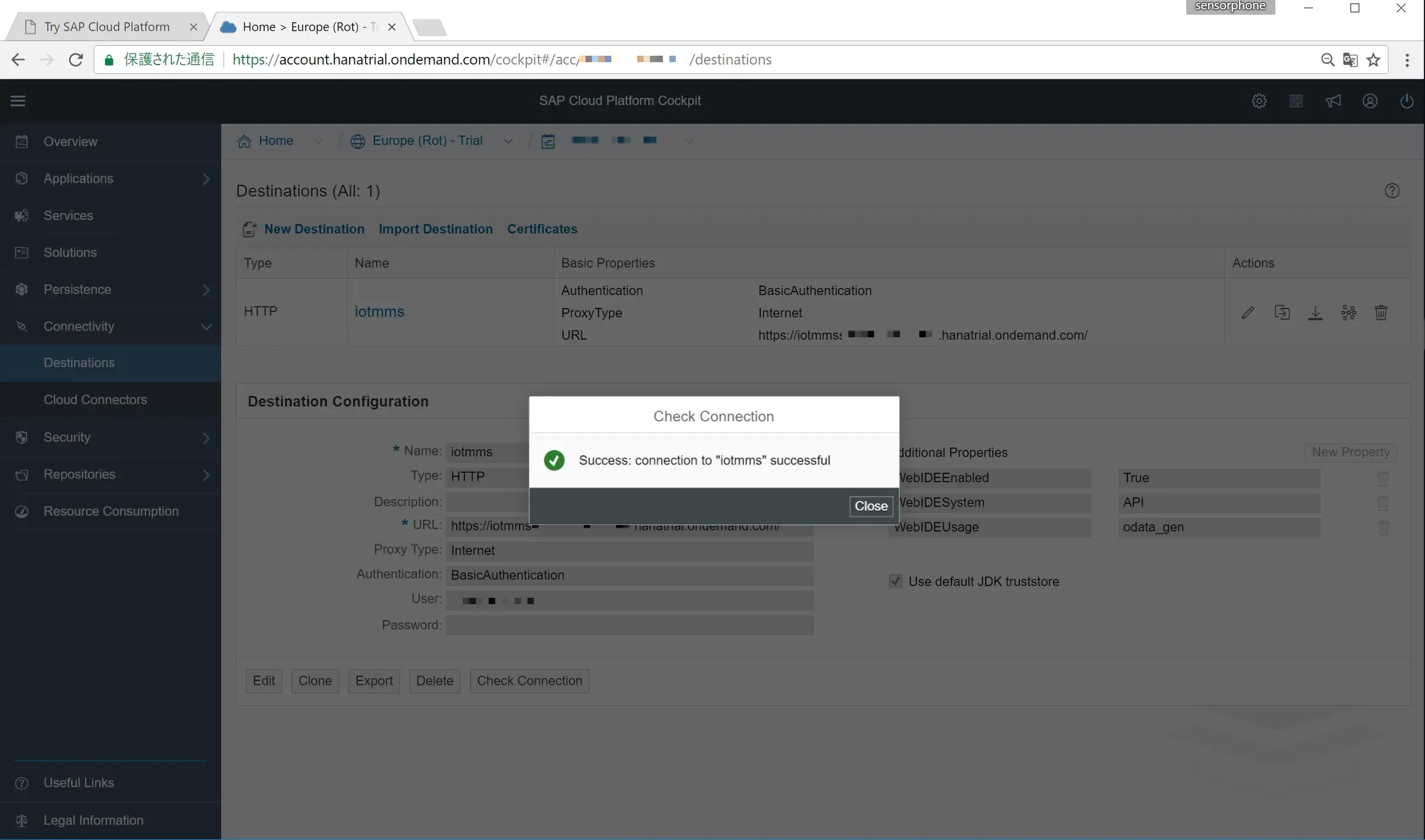Open cockpit settings gear icon

click(1259, 101)
